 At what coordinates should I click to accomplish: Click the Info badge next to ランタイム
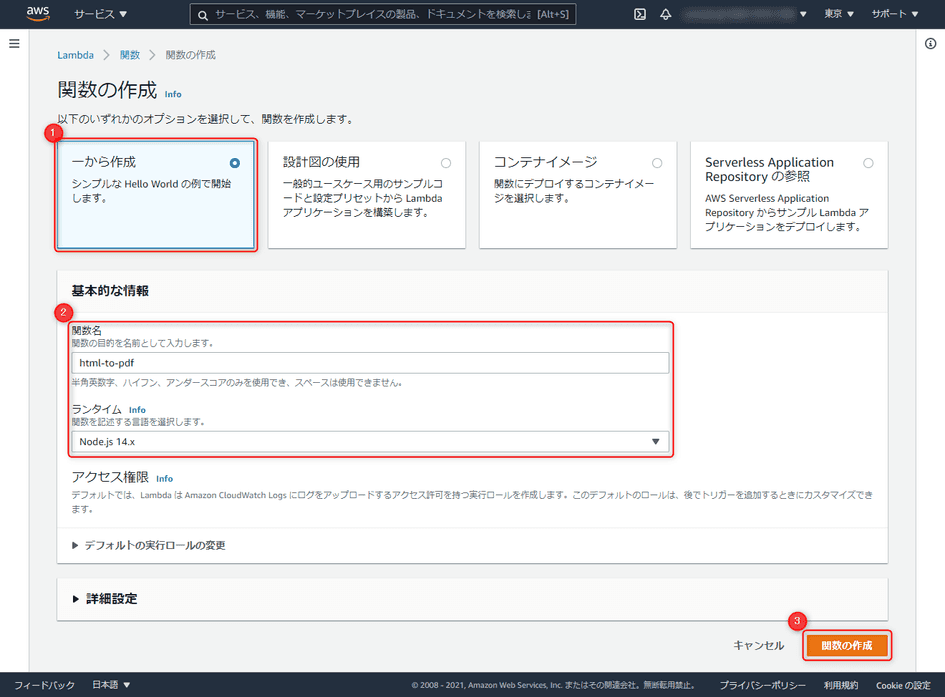[x=137, y=409]
